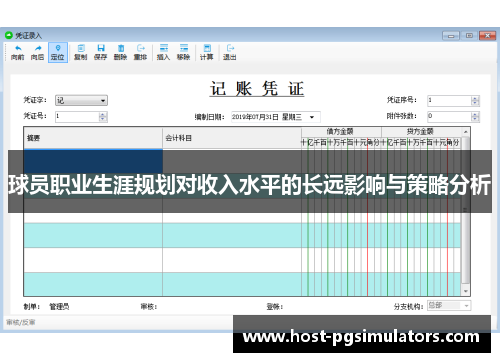The image size is (500, 362).
Task: Click the 重排 reorder icon
Action: click(x=140, y=48)
